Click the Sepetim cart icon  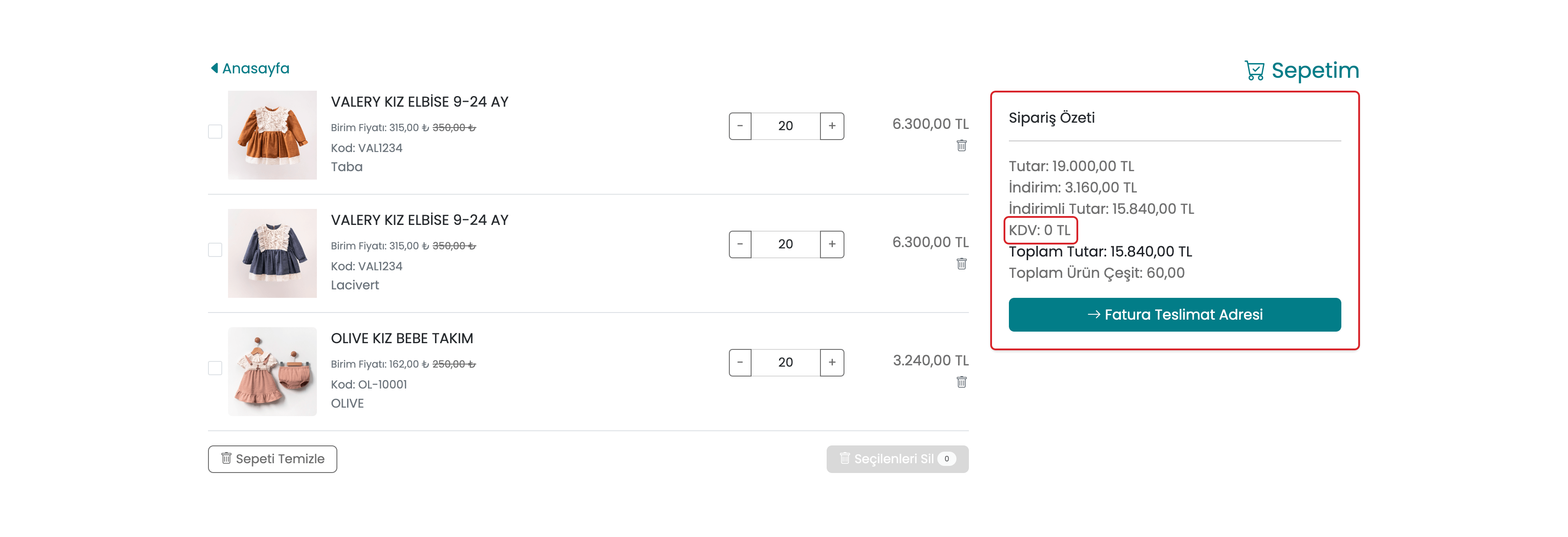pyautogui.click(x=1254, y=71)
